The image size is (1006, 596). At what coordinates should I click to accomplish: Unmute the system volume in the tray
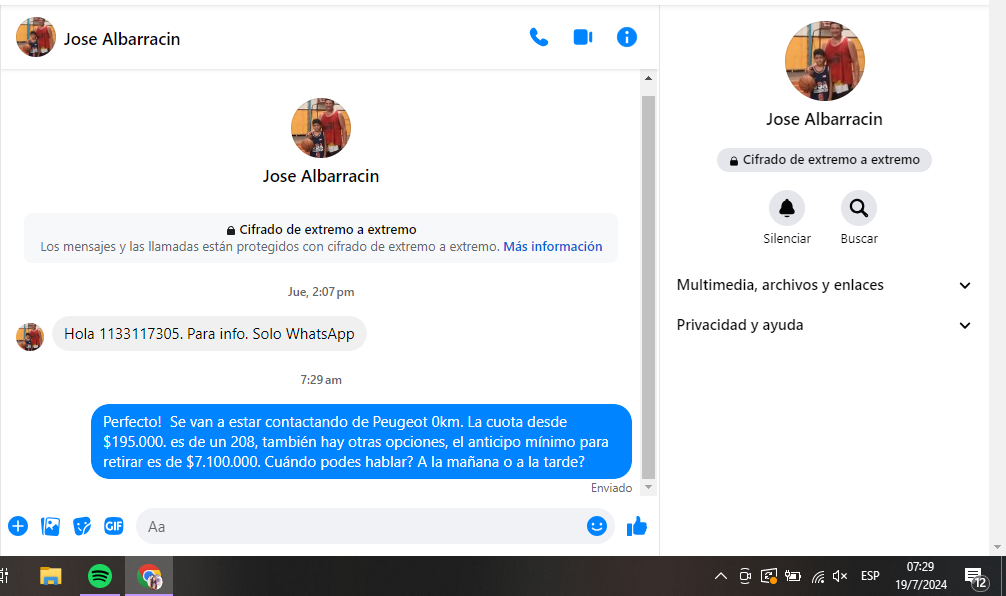[840, 576]
